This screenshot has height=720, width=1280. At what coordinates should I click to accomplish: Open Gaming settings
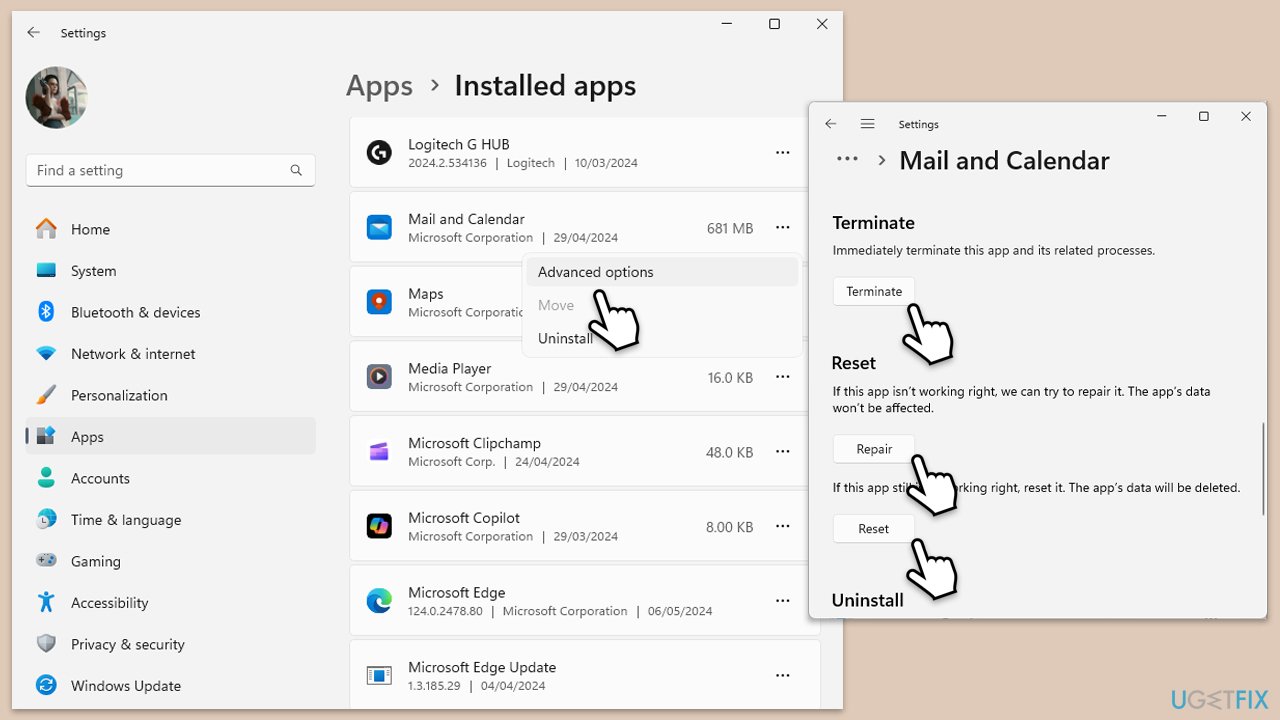171,561
